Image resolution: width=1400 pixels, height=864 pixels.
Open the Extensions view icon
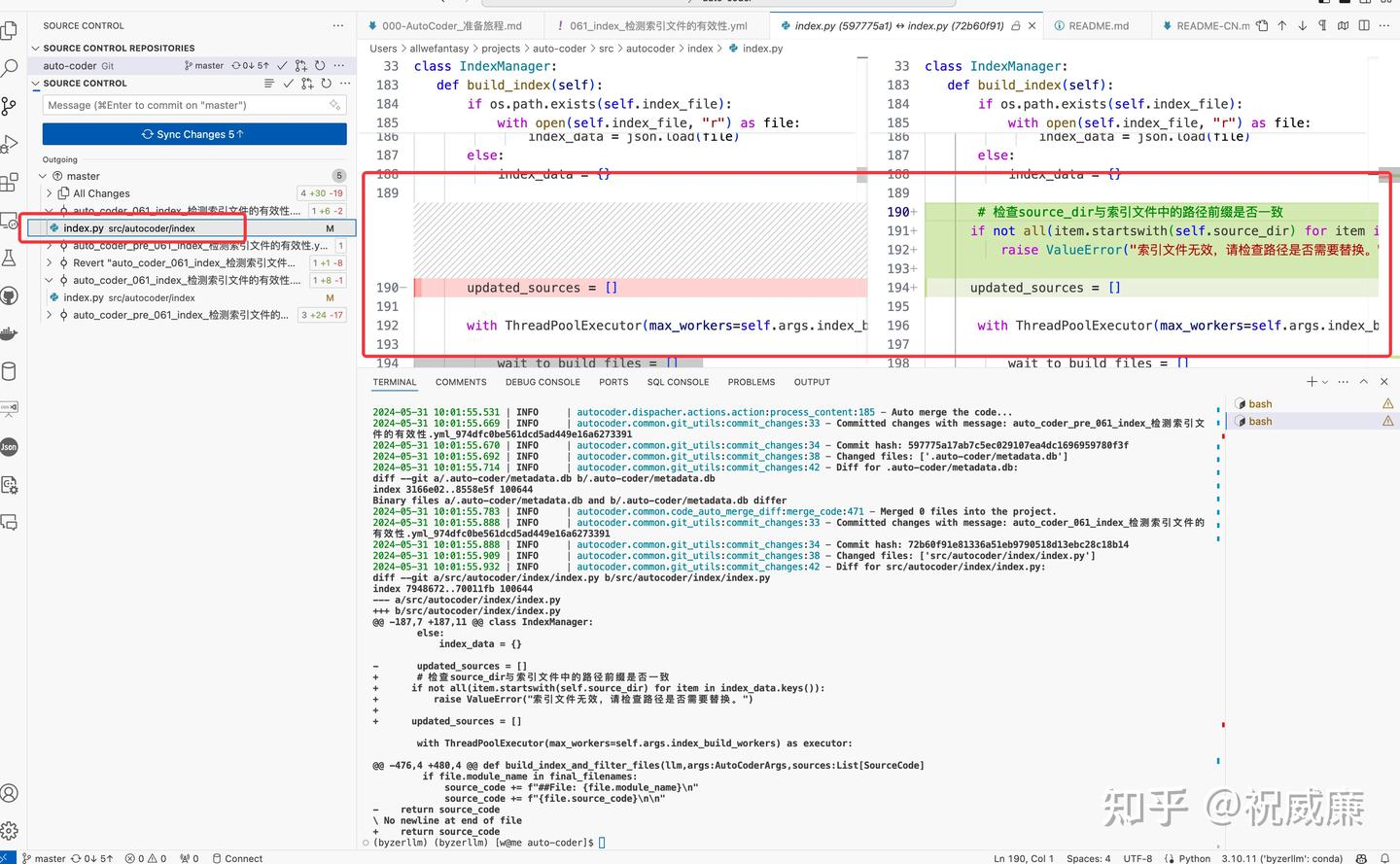pos(10,182)
